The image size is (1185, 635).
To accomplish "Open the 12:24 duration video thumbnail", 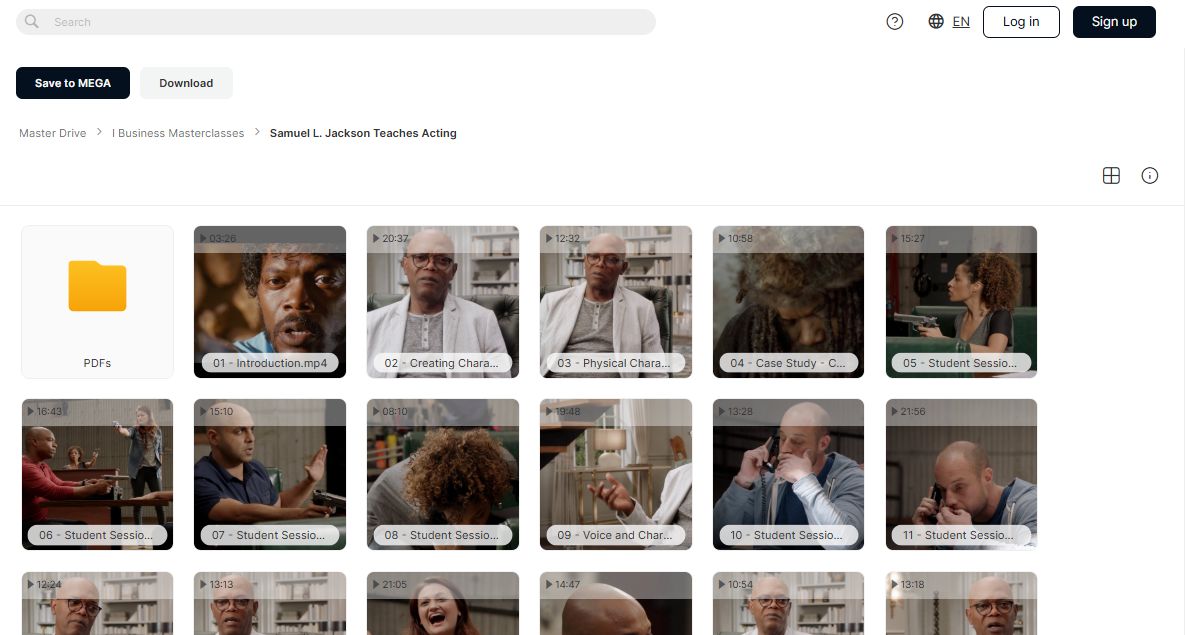I will tap(97, 603).
